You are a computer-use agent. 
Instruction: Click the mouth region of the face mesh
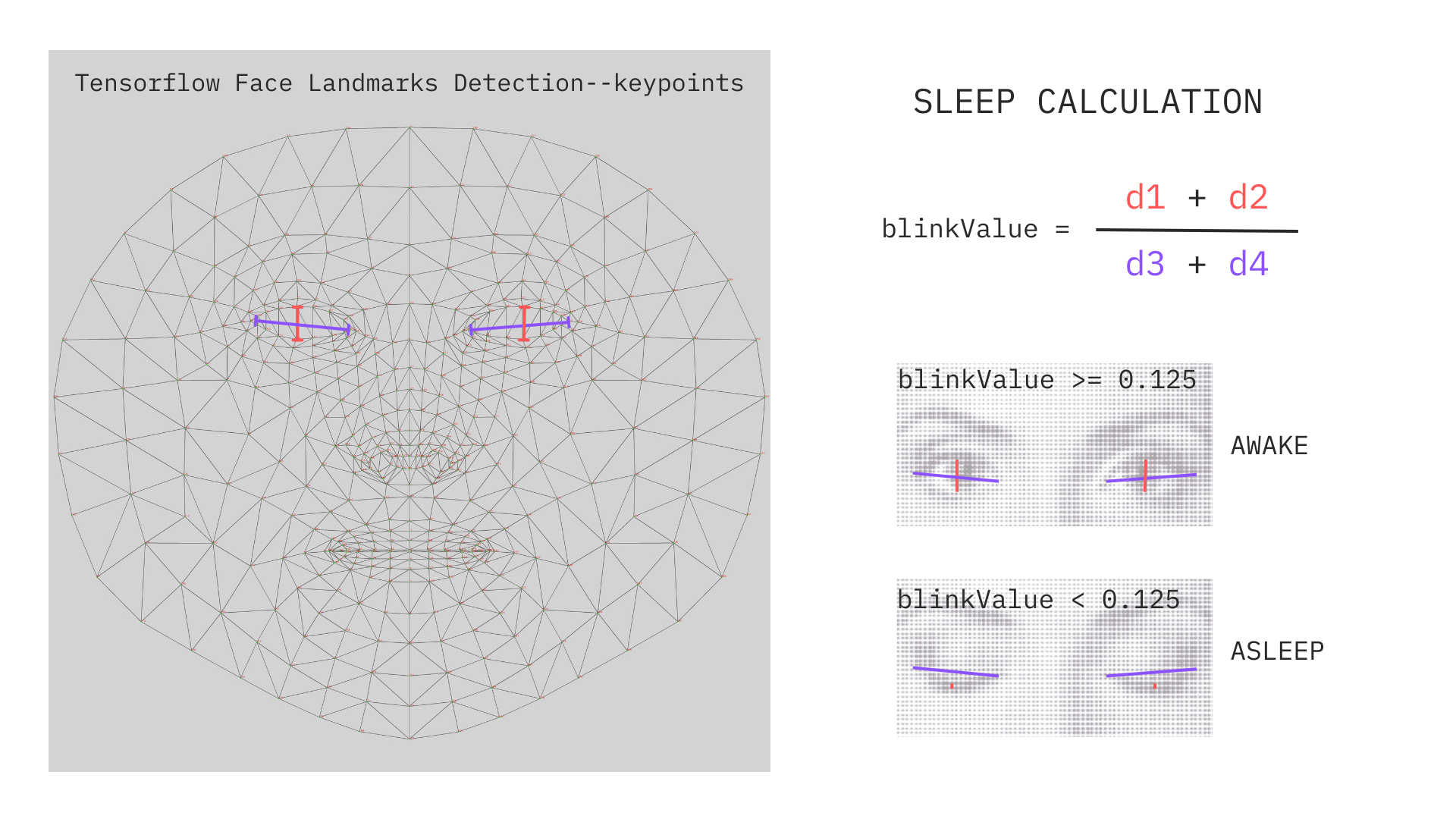click(x=409, y=550)
